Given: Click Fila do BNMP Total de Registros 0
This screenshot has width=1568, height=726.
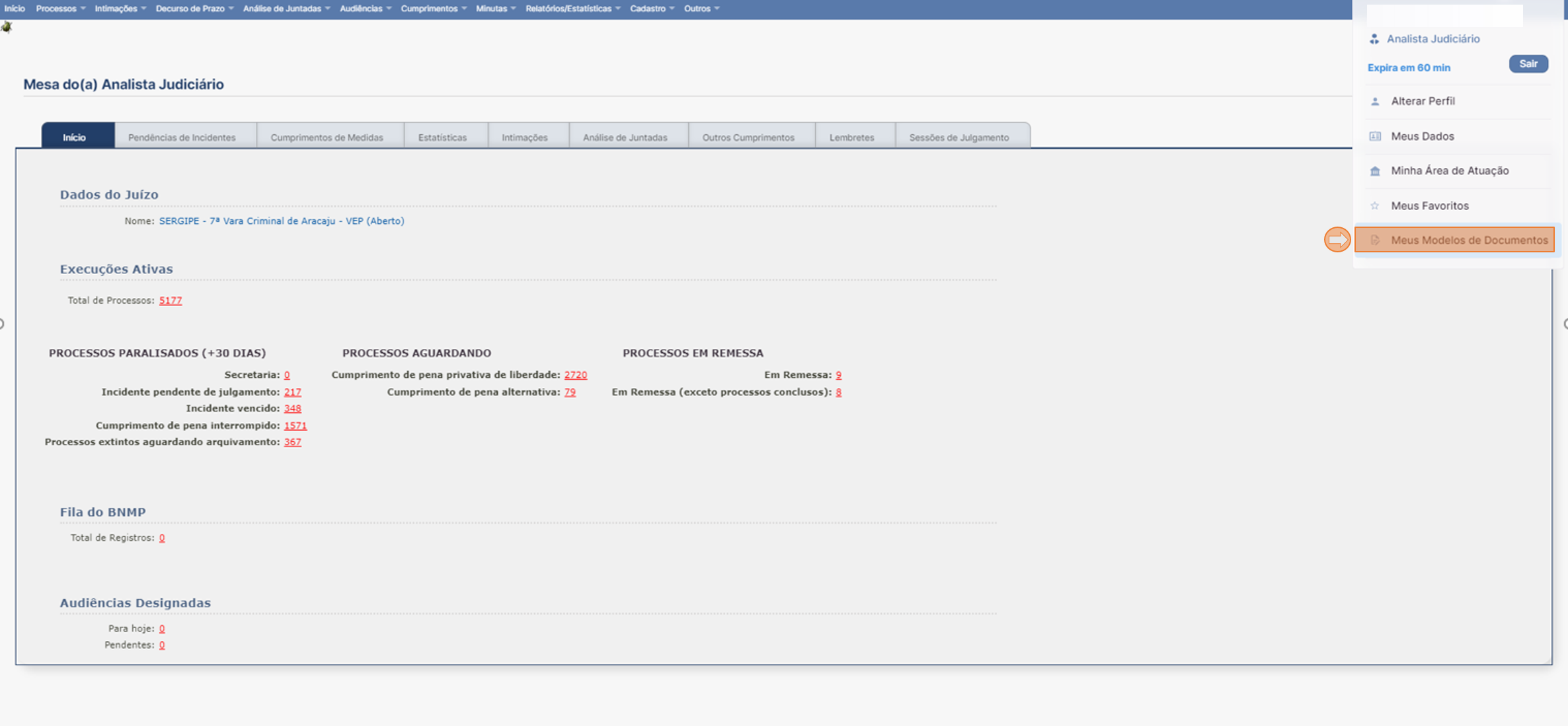Looking at the screenshot, I should [x=162, y=538].
